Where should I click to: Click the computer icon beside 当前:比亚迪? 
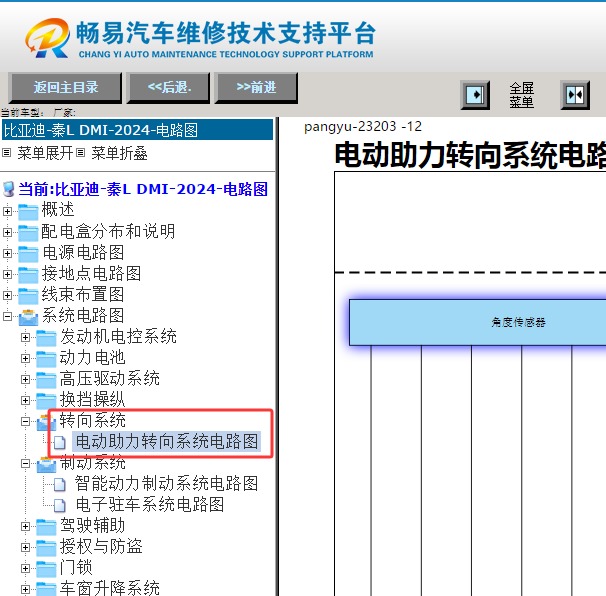[x=8, y=189]
